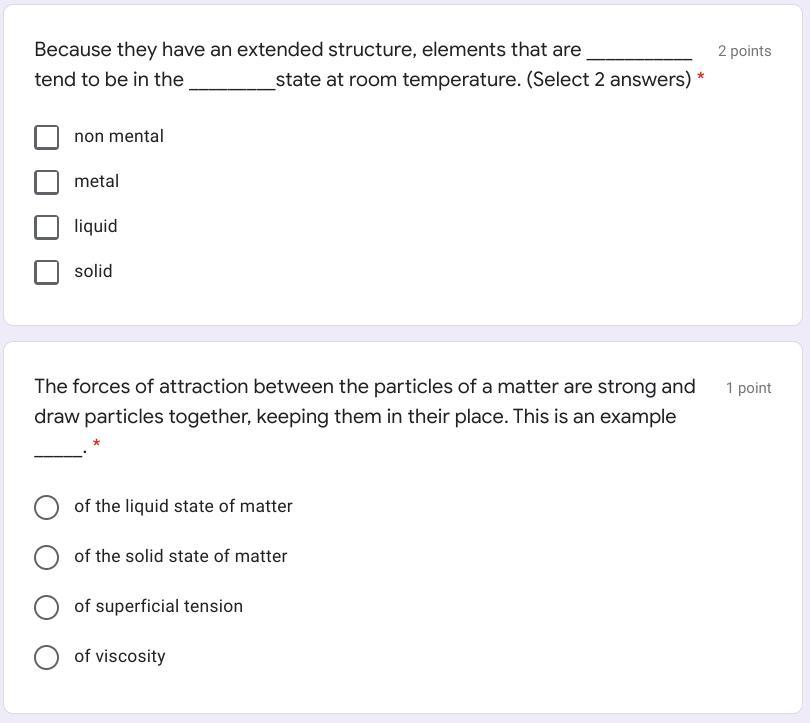Mark the 'solid' checkbox

47,272
